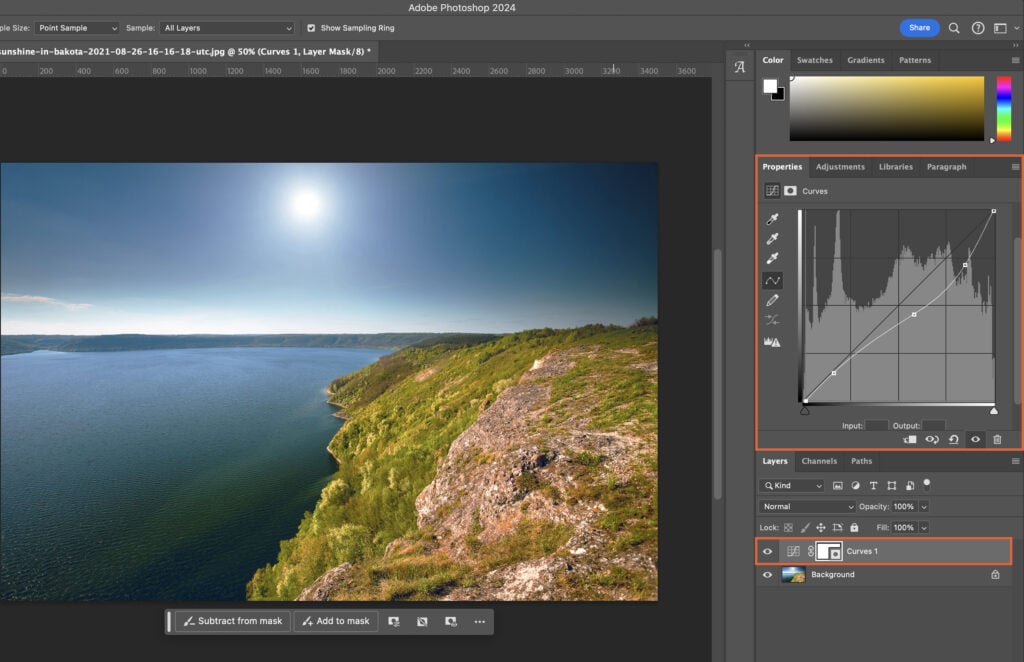The image size is (1024, 662).
Task: Open the Normal blend mode dropdown
Action: click(805, 507)
